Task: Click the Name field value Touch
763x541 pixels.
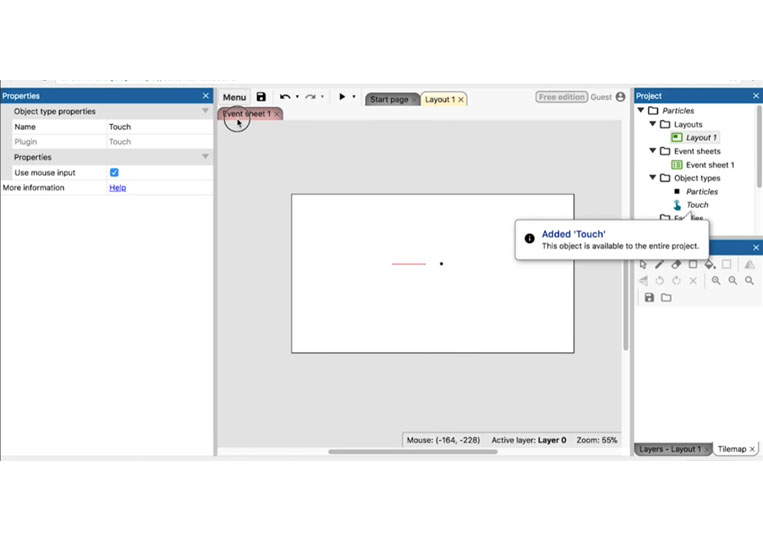Action: [x=160, y=126]
